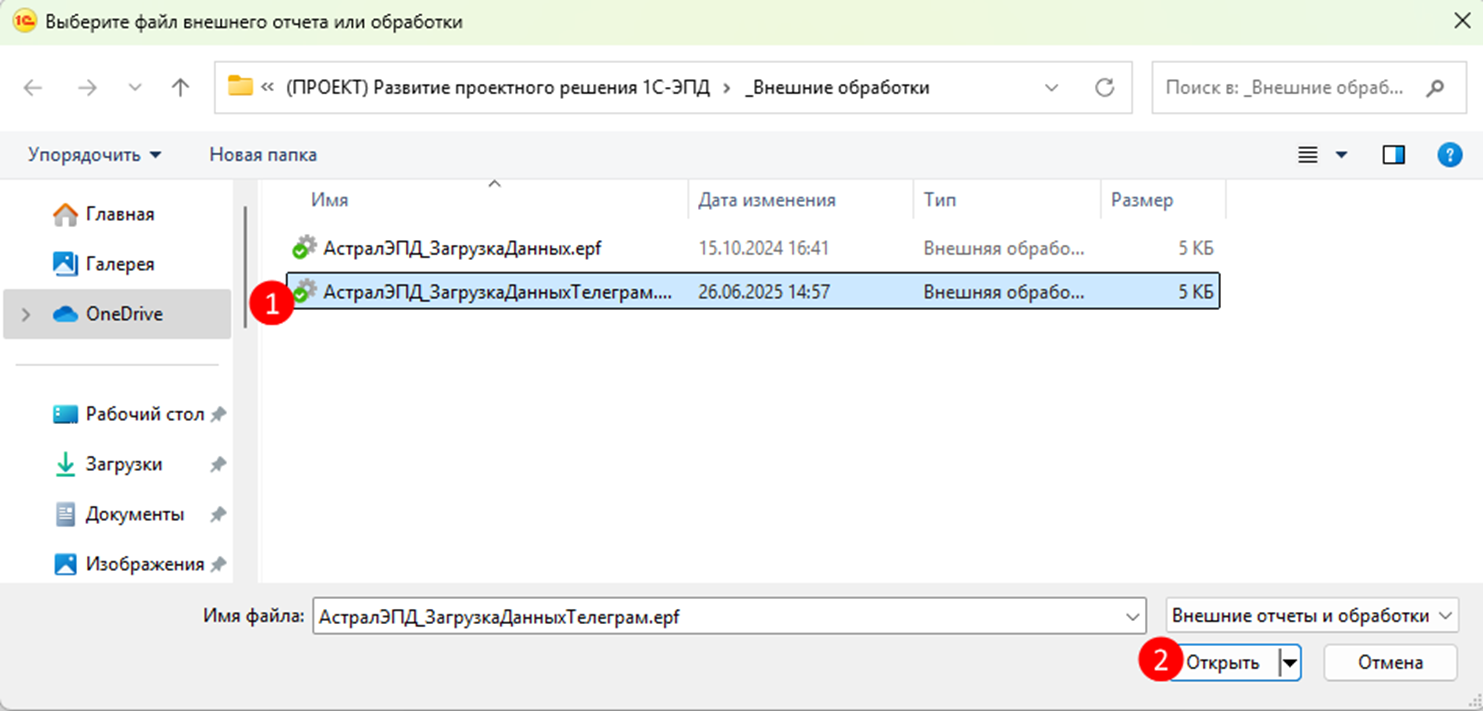1483x711 pixels.
Task: Refresh the folder contents
Action: [x=1104, y=87]
